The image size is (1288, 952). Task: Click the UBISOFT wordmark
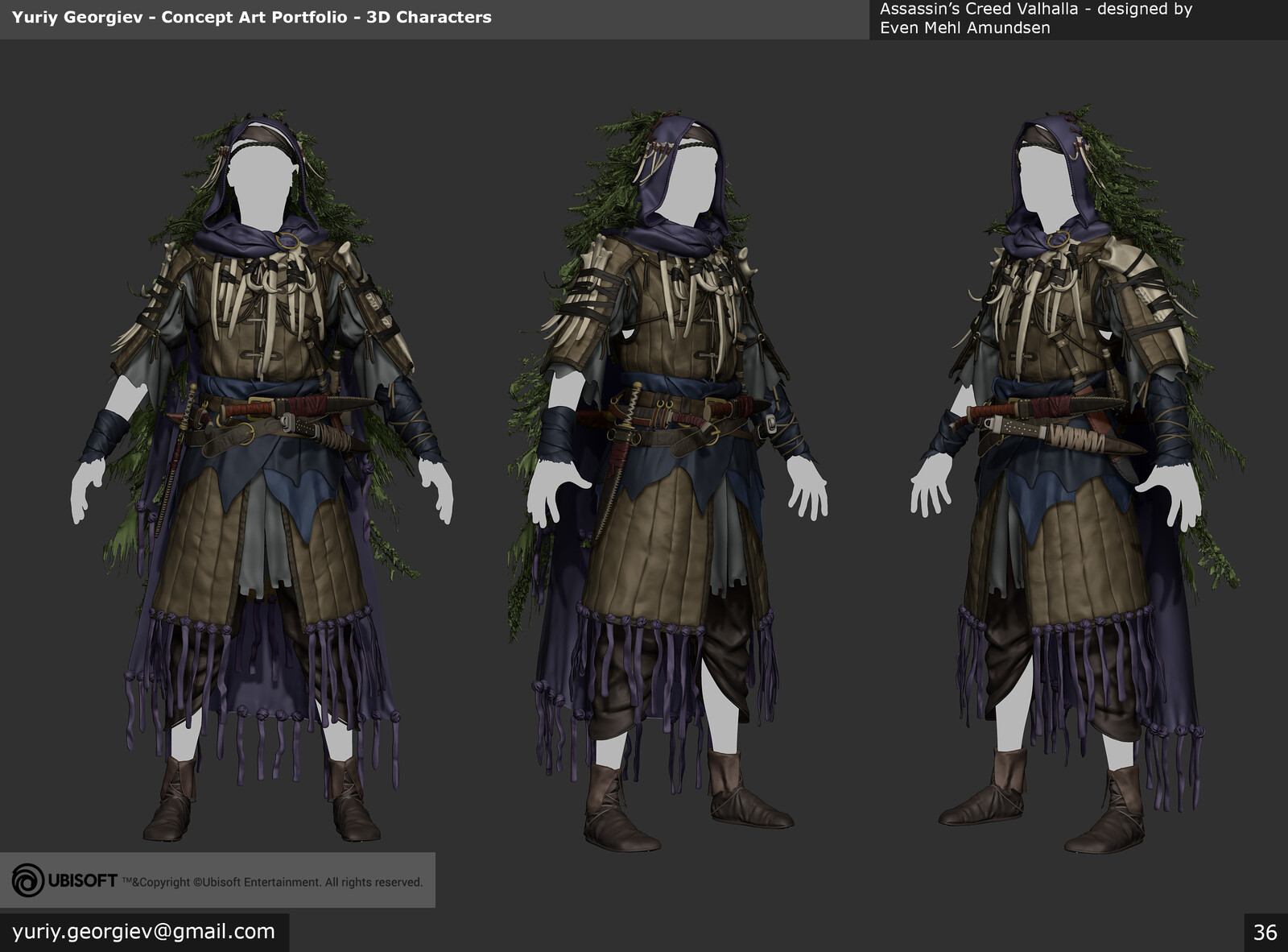point(82,880)
